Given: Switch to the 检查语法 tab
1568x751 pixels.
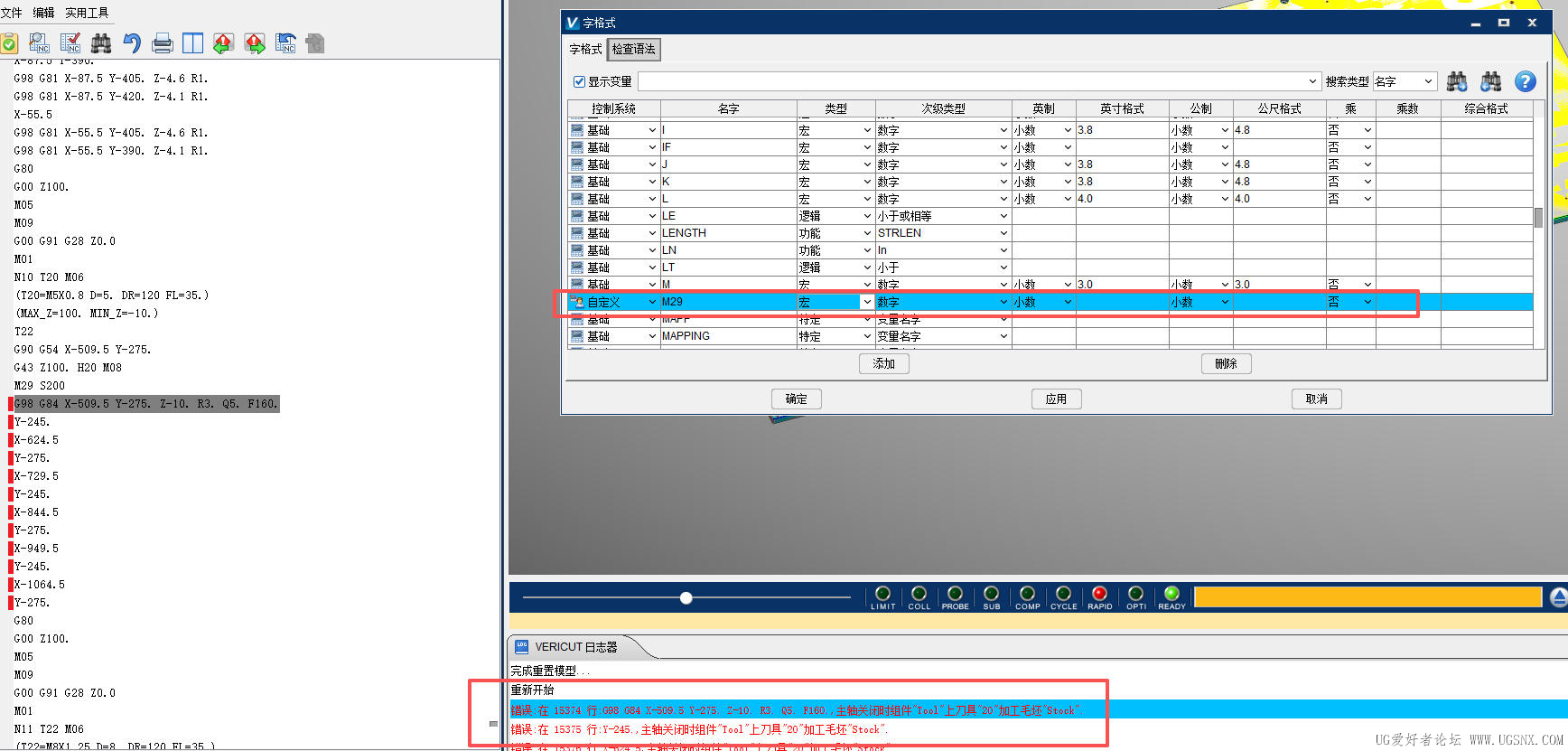Looking at the screenshot, I should pyautogui.click(x=634, y=49).
